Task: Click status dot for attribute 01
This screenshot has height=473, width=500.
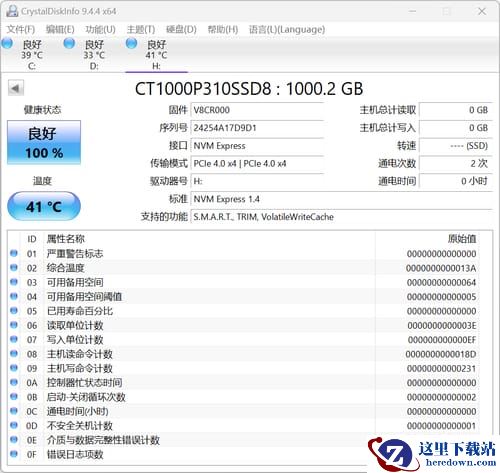Action: coord(14,253)
